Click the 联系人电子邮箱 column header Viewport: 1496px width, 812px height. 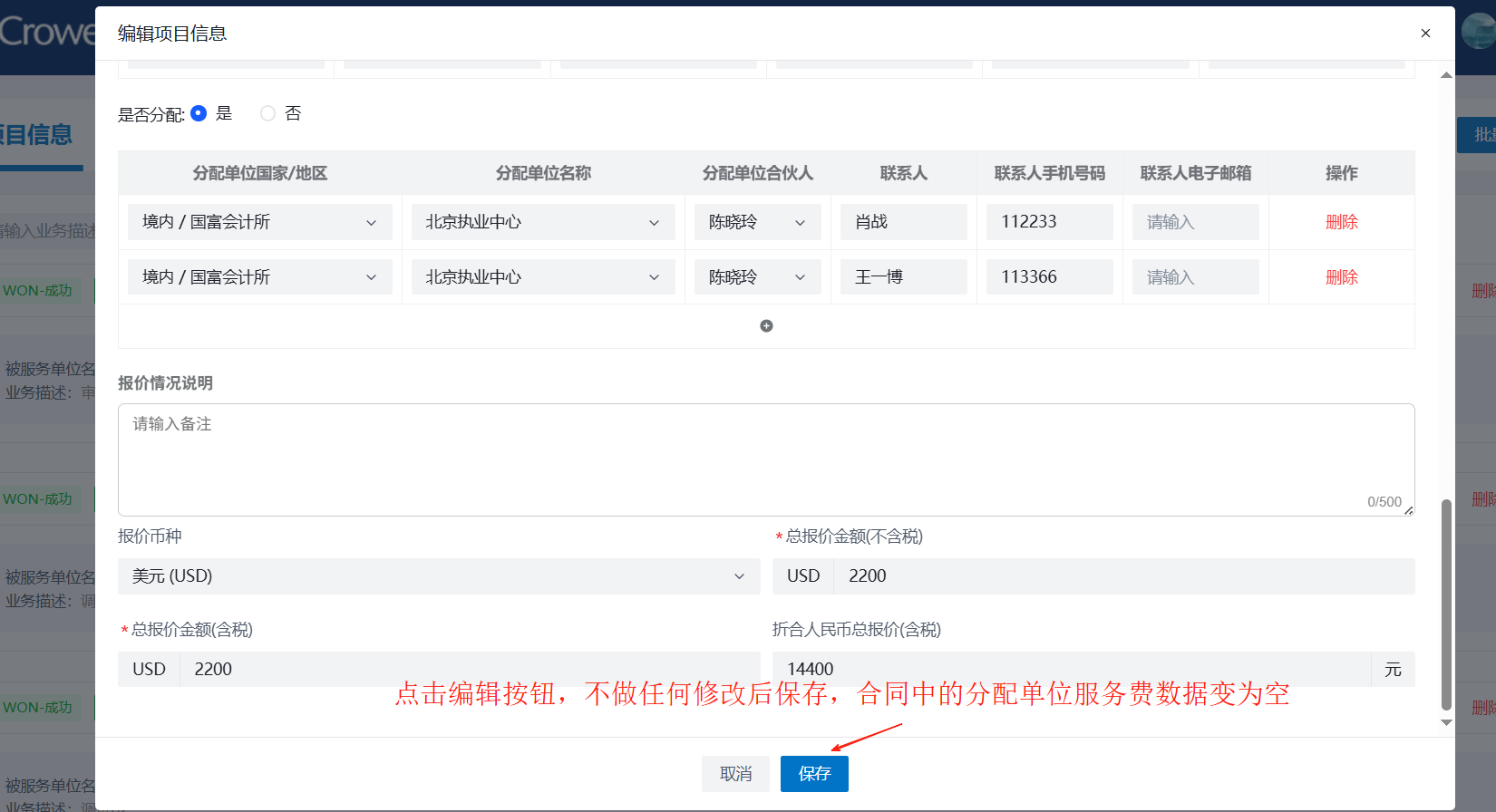[x=1196, y=173]
